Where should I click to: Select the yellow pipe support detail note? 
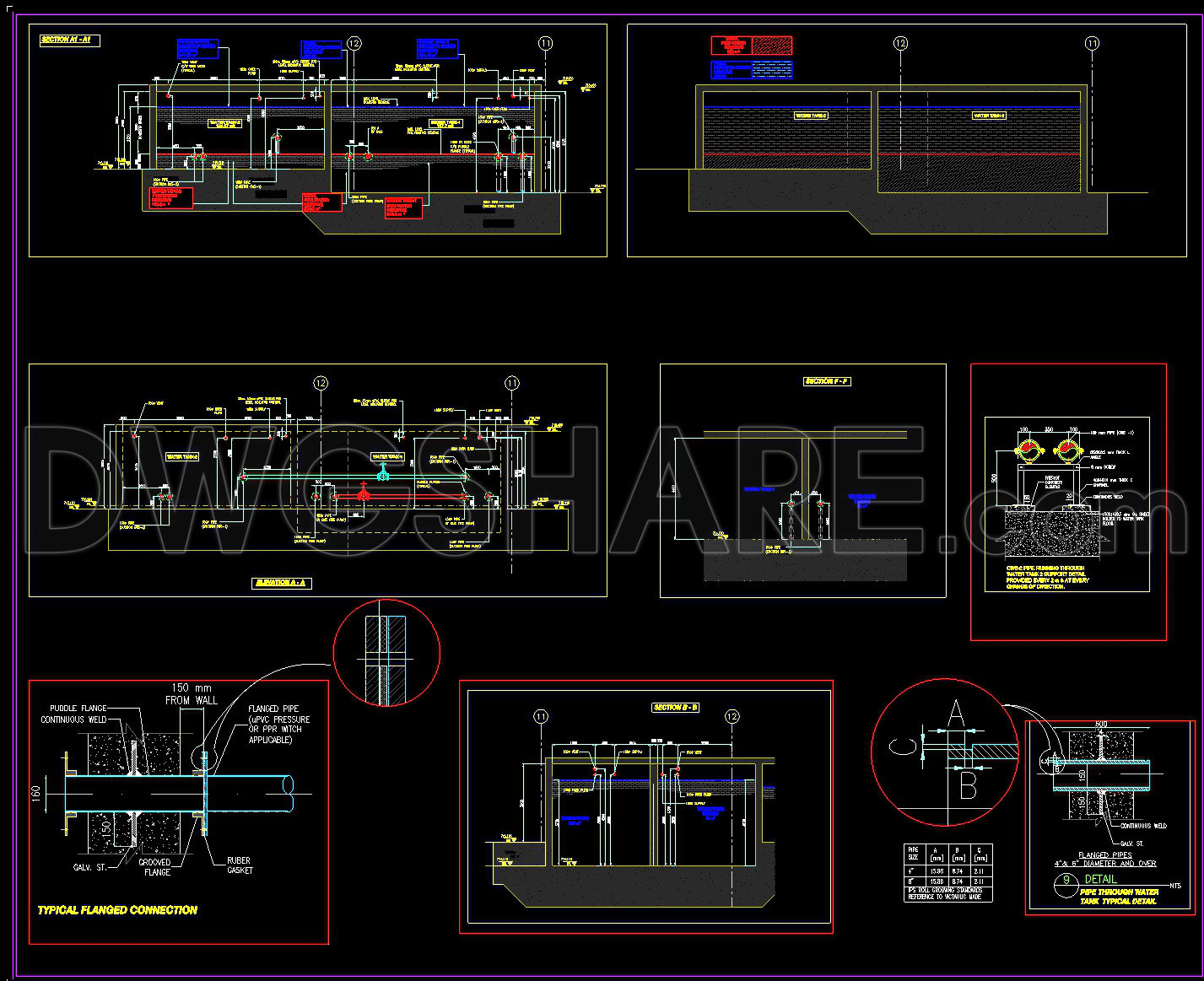coord(1047,577)
